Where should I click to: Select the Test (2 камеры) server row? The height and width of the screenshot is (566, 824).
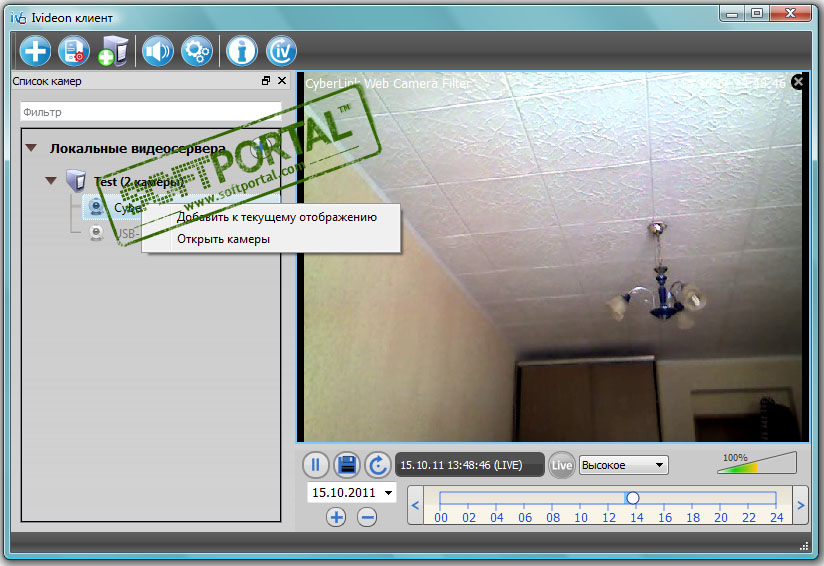(139, 181)
